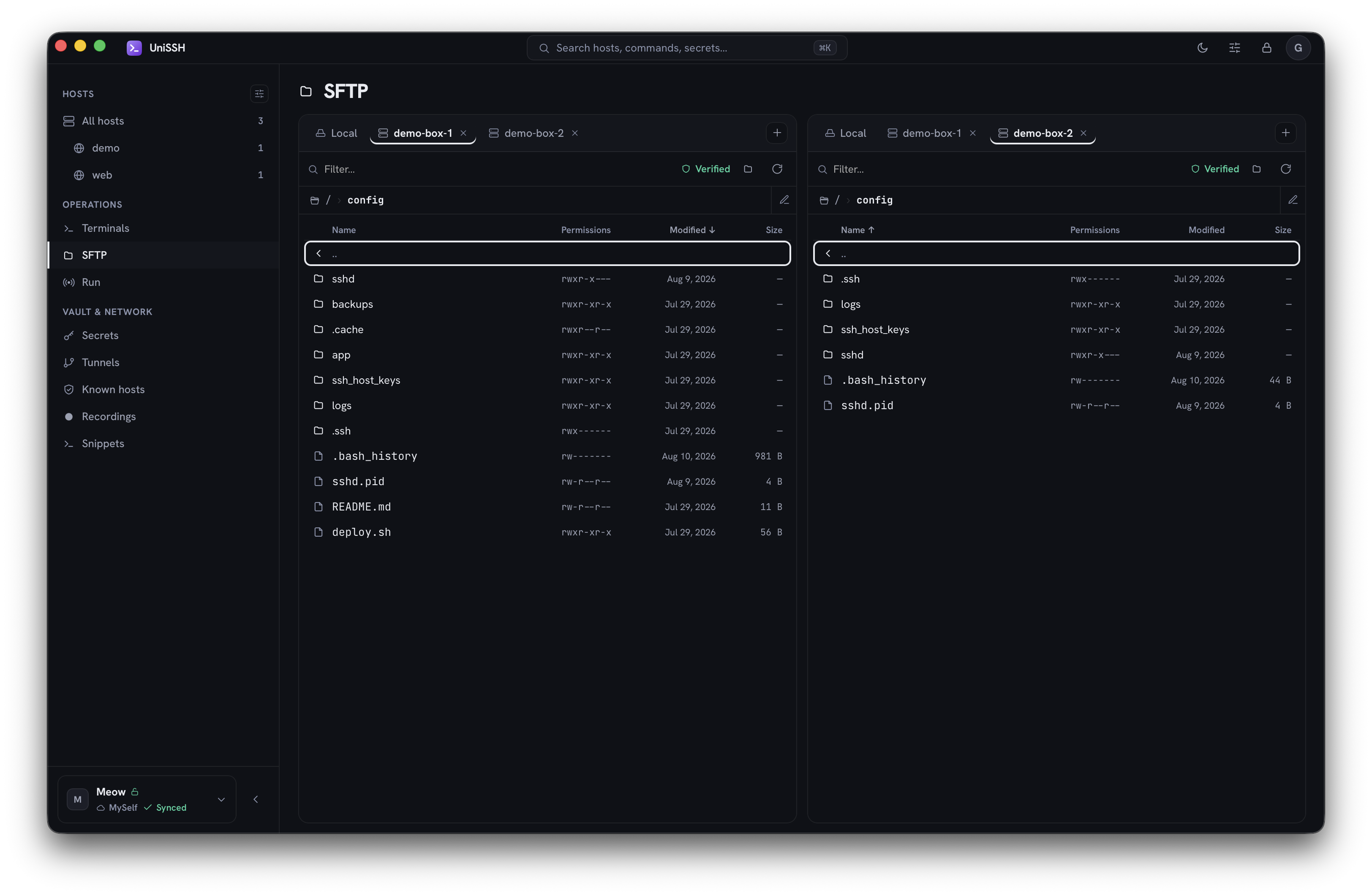Edit path in left pane with pencil
The image size is (1372, 896).
coord(784,200)
